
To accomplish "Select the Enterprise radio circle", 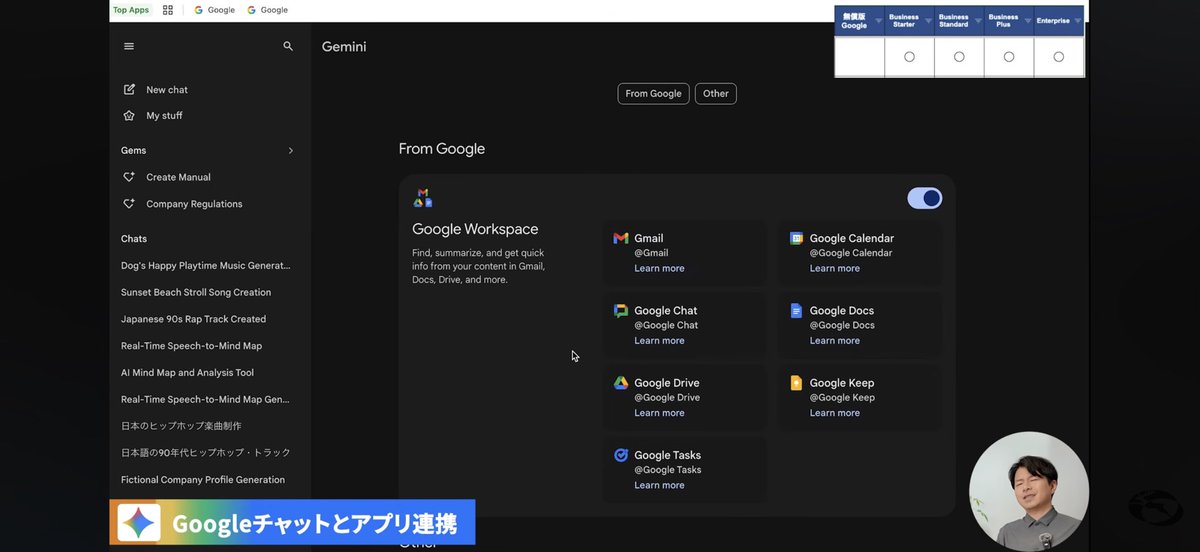I will click(x=1059, y=57).
